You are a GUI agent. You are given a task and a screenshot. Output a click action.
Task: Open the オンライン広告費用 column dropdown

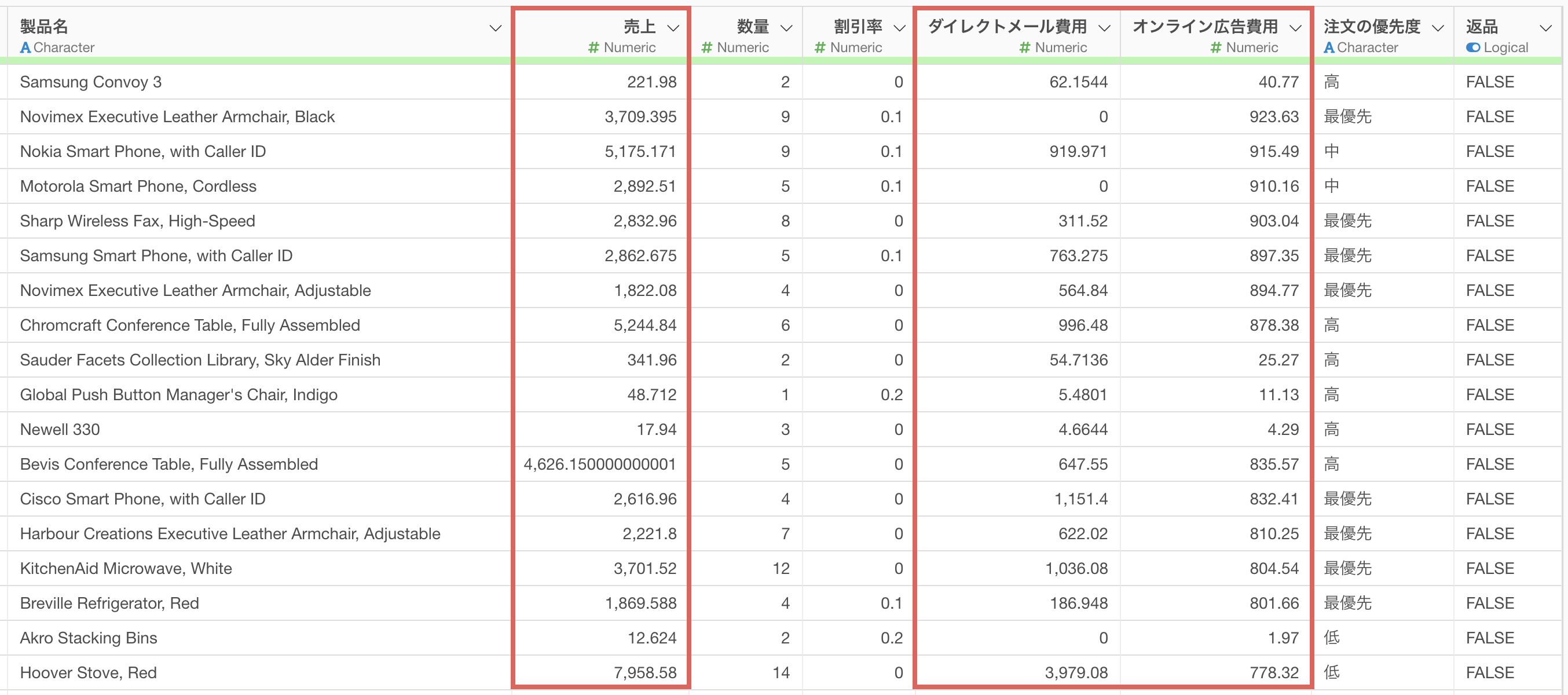(x=1295, y=28)
